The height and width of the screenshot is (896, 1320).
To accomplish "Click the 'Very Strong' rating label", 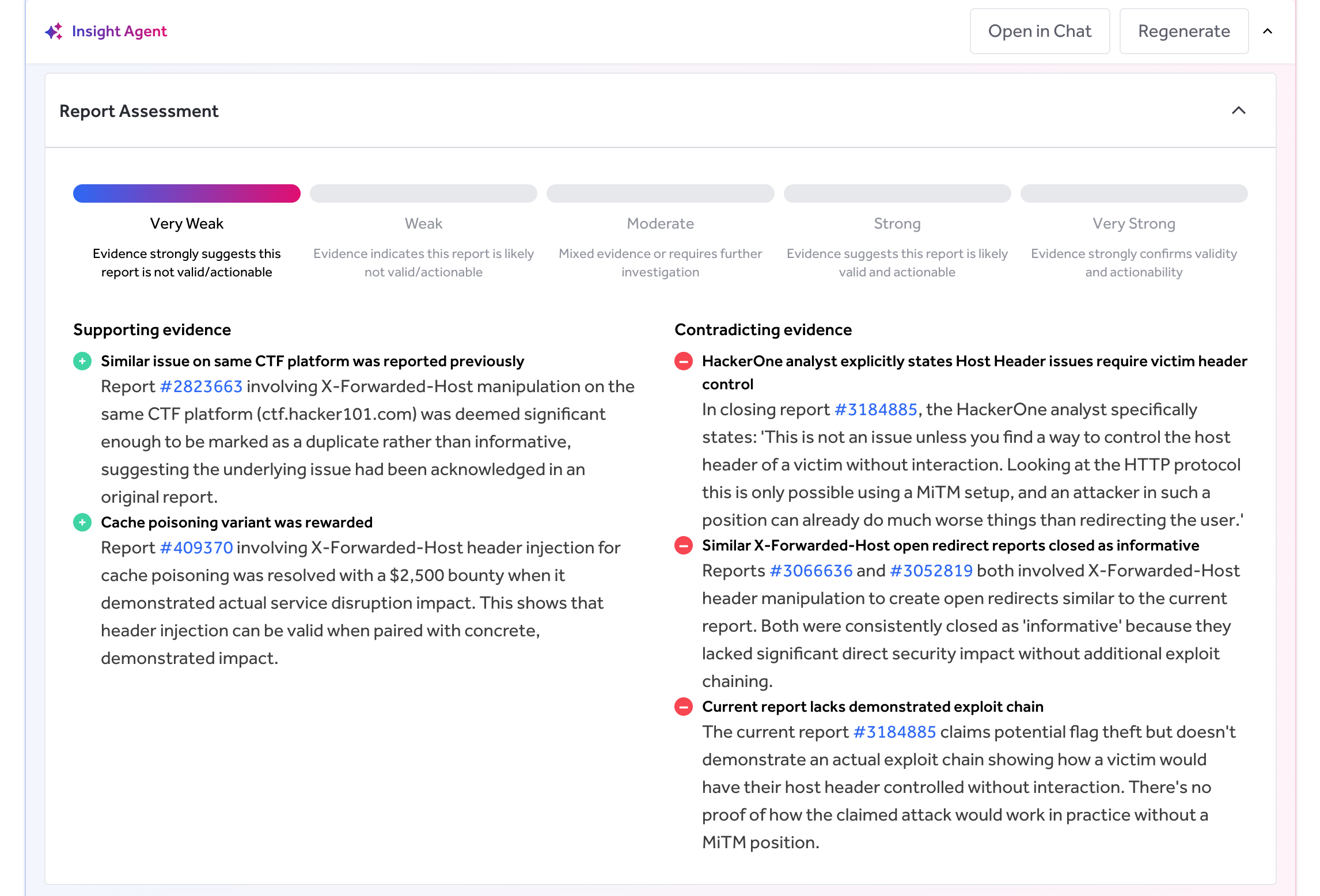I will (x=1133, y=223).
